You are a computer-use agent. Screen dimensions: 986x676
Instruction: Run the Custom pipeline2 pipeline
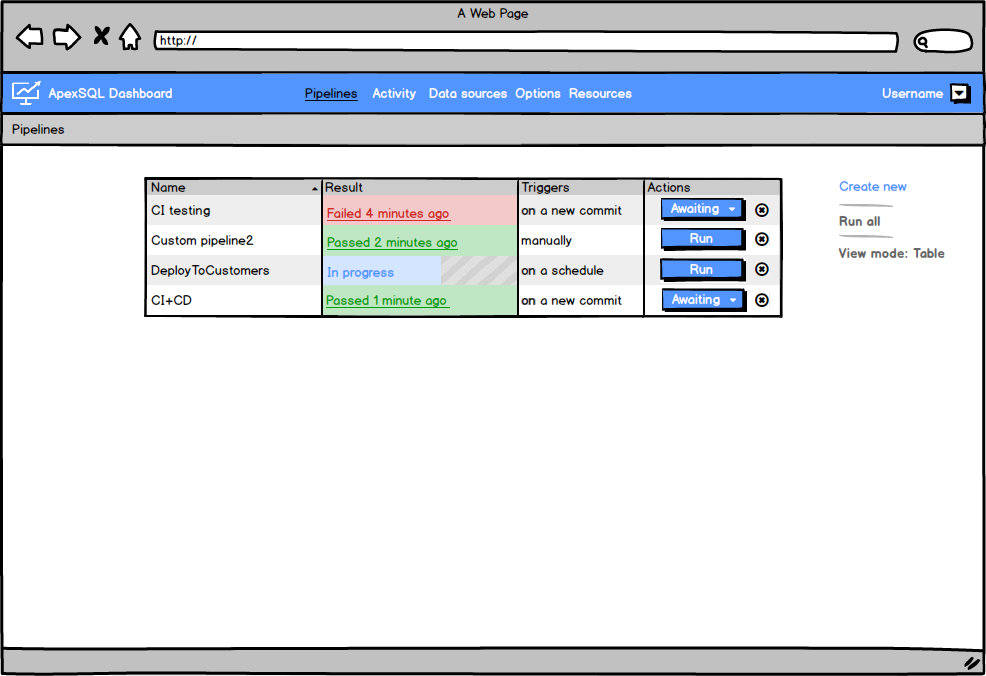[x=702, y=239]
